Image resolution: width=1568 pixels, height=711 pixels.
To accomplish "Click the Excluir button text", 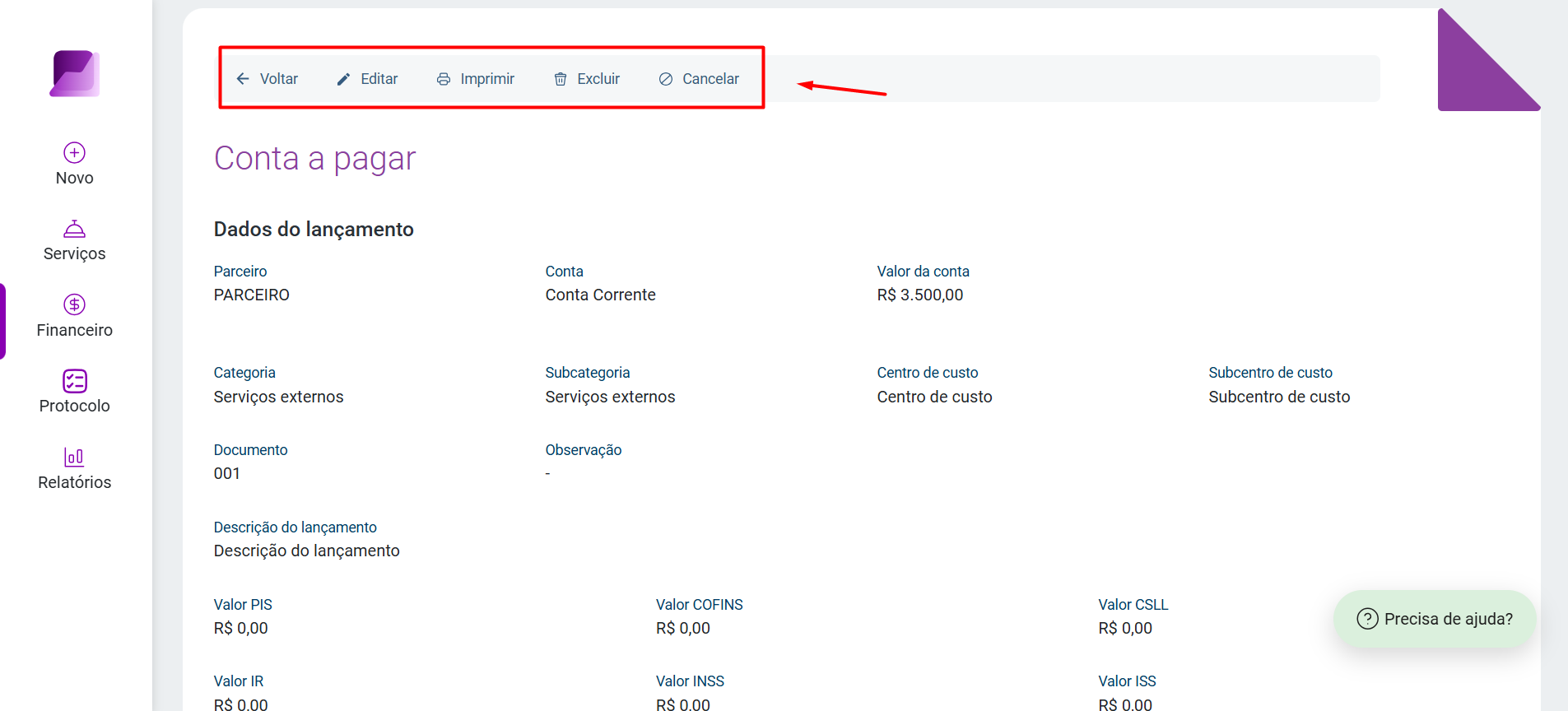I will click(x=598, y=79).
